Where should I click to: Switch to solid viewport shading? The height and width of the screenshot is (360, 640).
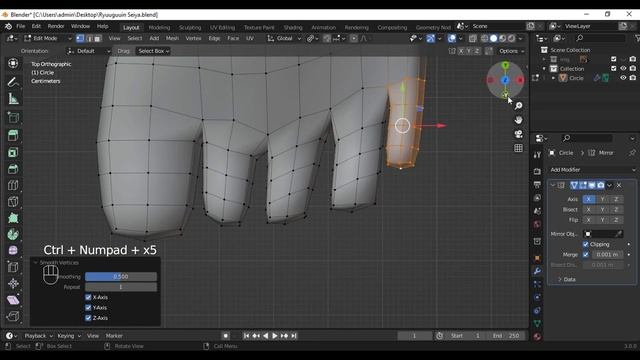coord(493,38)
